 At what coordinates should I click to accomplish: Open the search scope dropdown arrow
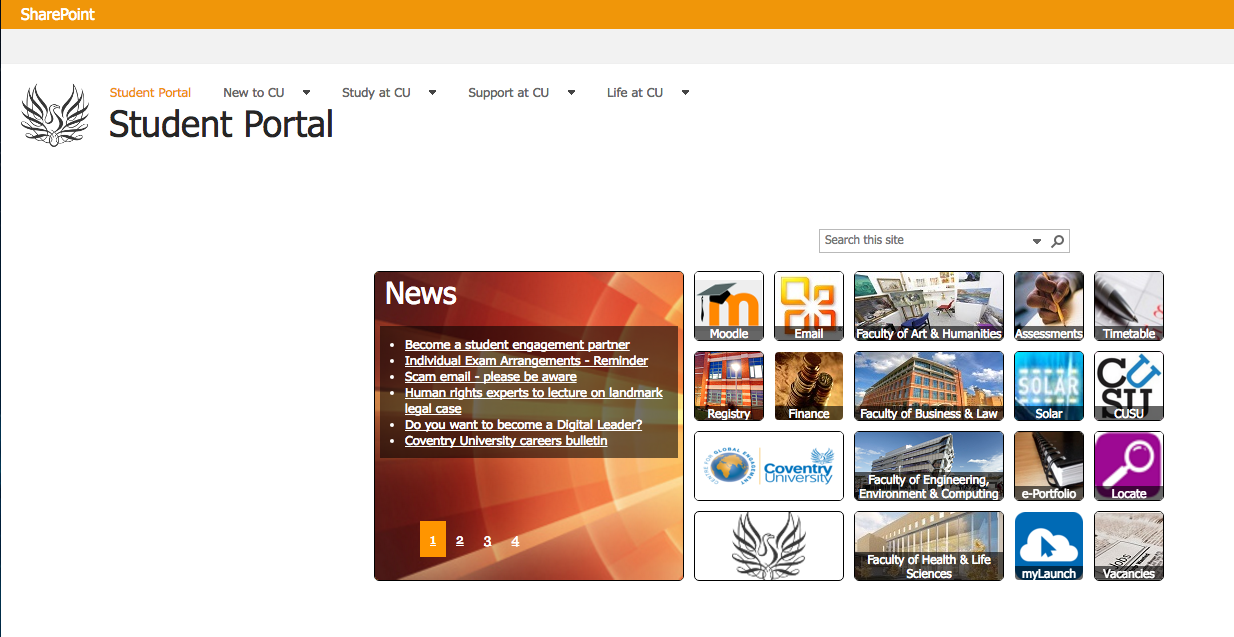[1037, 241]
